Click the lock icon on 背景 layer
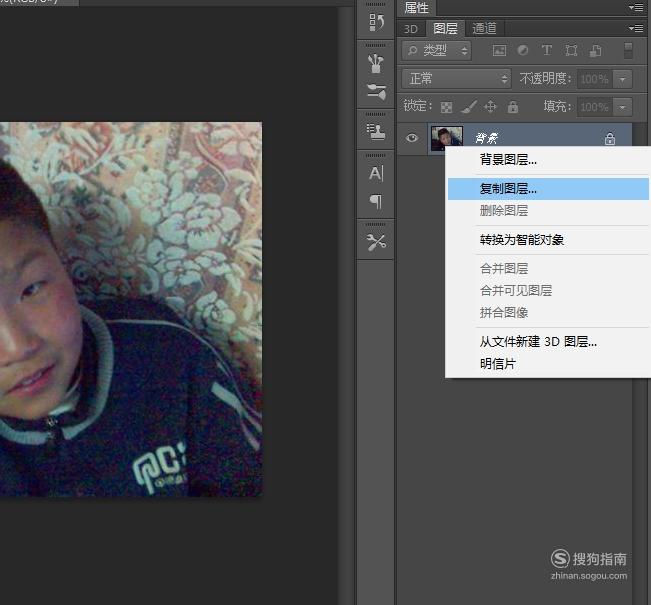Viewport: 651px width, 605px height. 609,138
